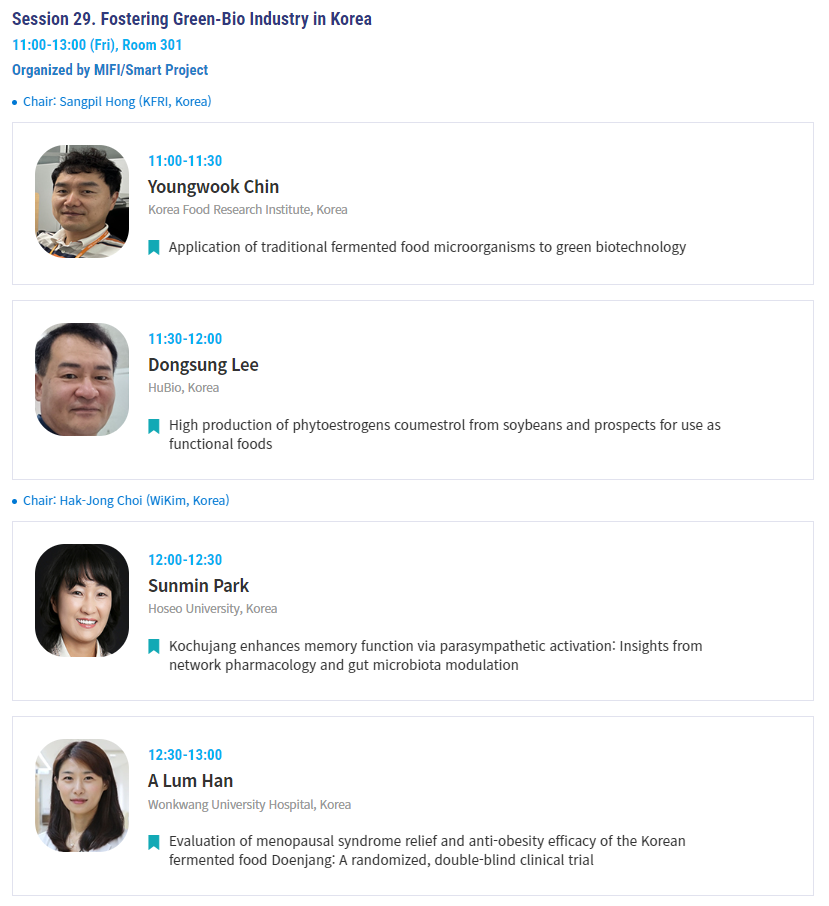Click the Kochujang enhances memory function title

(x=436, y=655)
